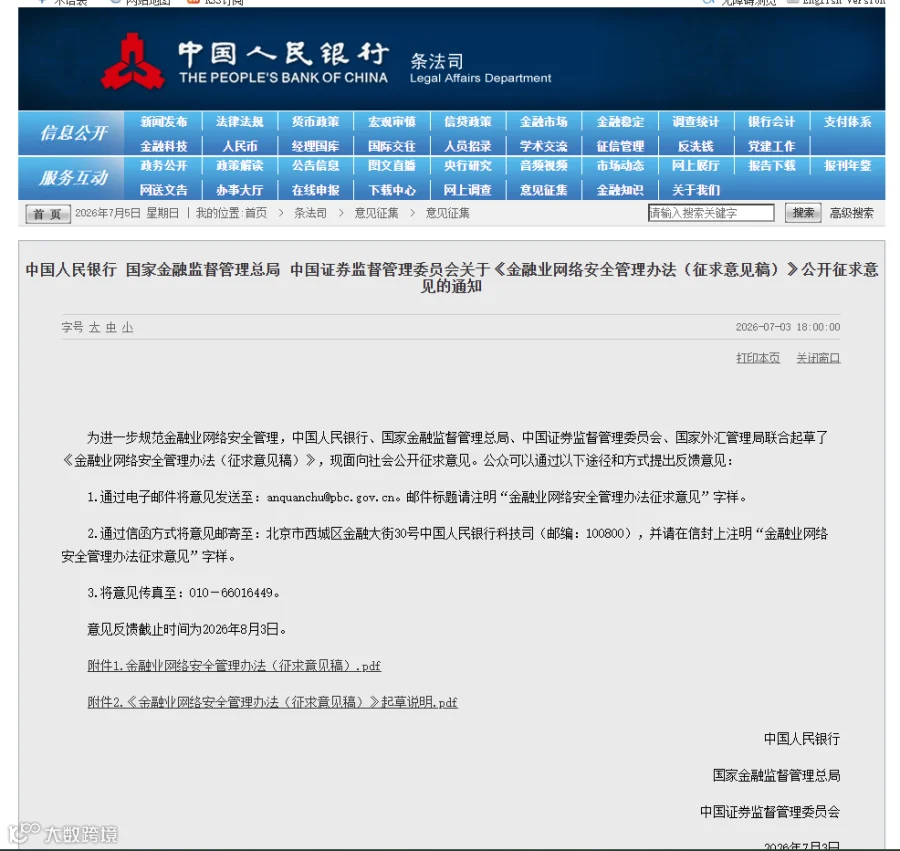
Task: Open 金融科技 menu item
Action: pyautogui.click(x=164, y=146)
